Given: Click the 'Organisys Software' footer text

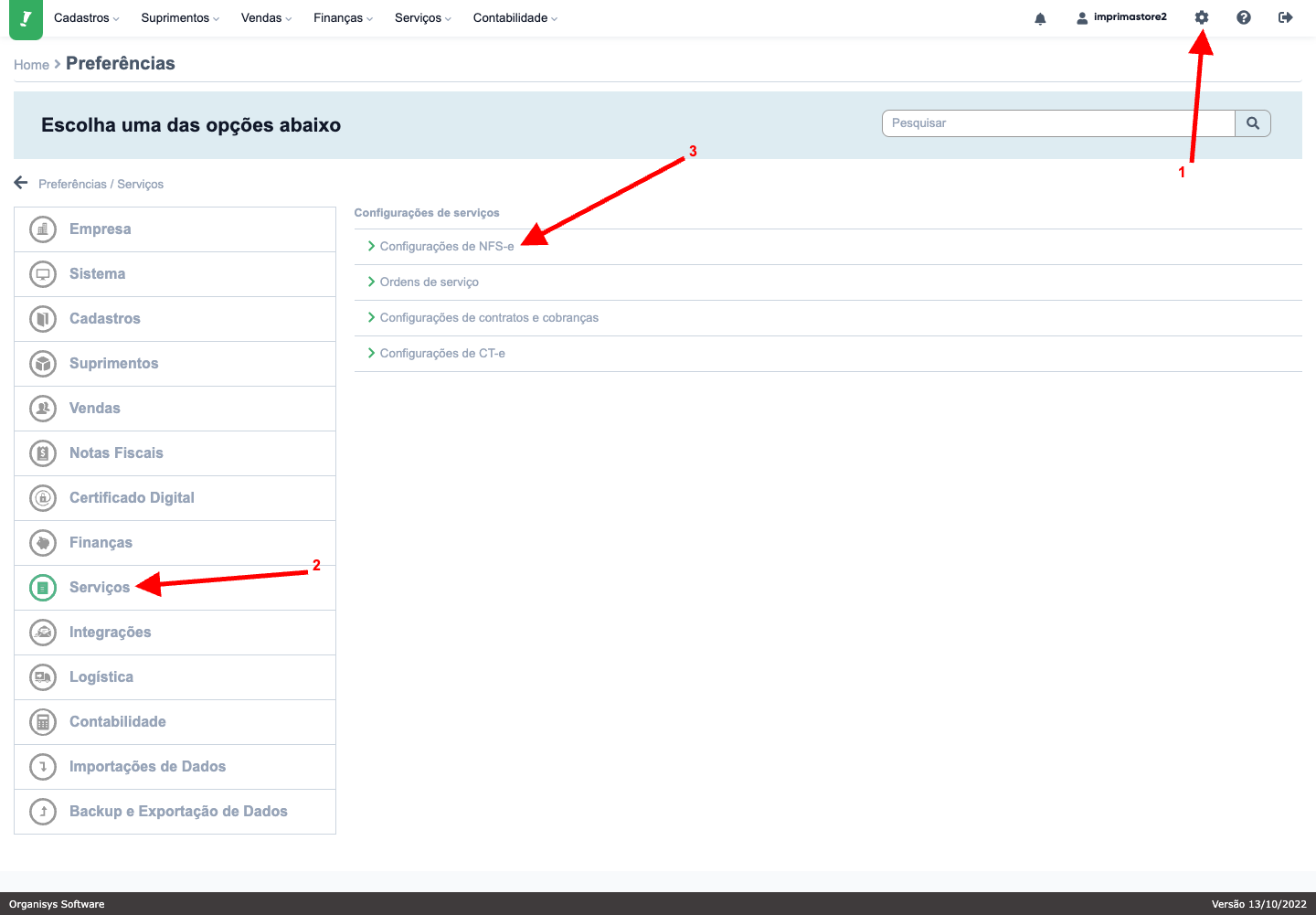Looking at the screenshot, I should [57, 904].
